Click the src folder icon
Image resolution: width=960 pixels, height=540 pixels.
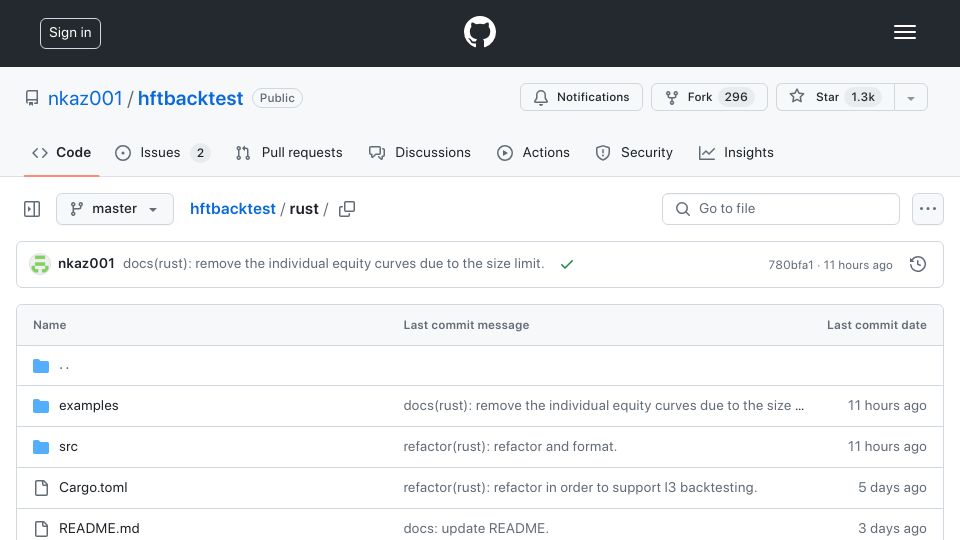point(41,447)
